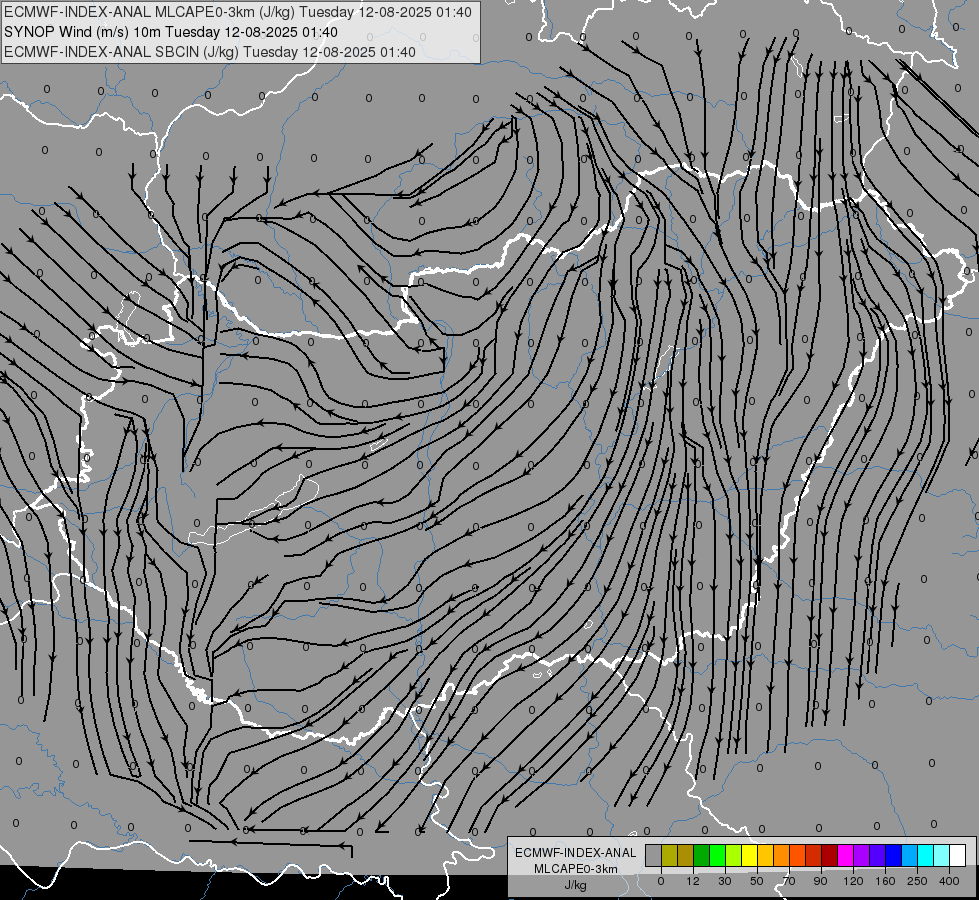
Task: Click the legend tick value 70
Action: pyautogui.click(x=789, y=881)
